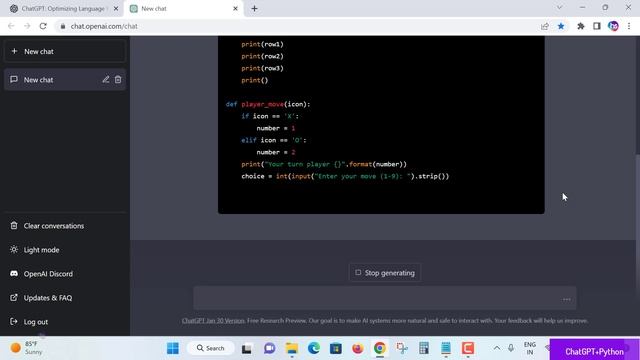Open the red C app on taskbar

pos(468,348)
